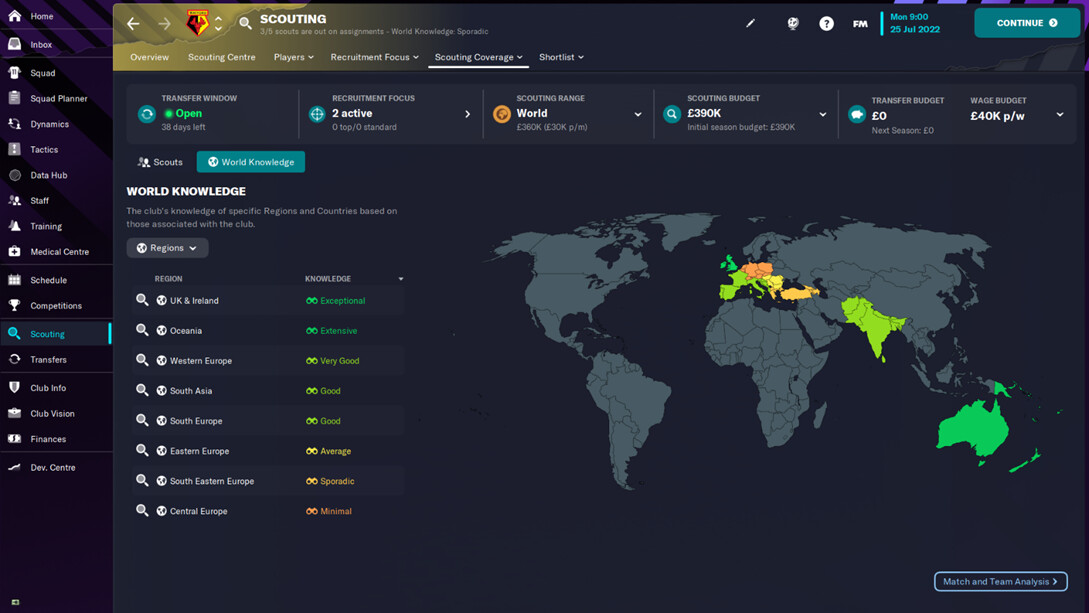Switch to Scouts view toggle
The width and height of the screenshot is (1089, 613).
coord(160,162)
